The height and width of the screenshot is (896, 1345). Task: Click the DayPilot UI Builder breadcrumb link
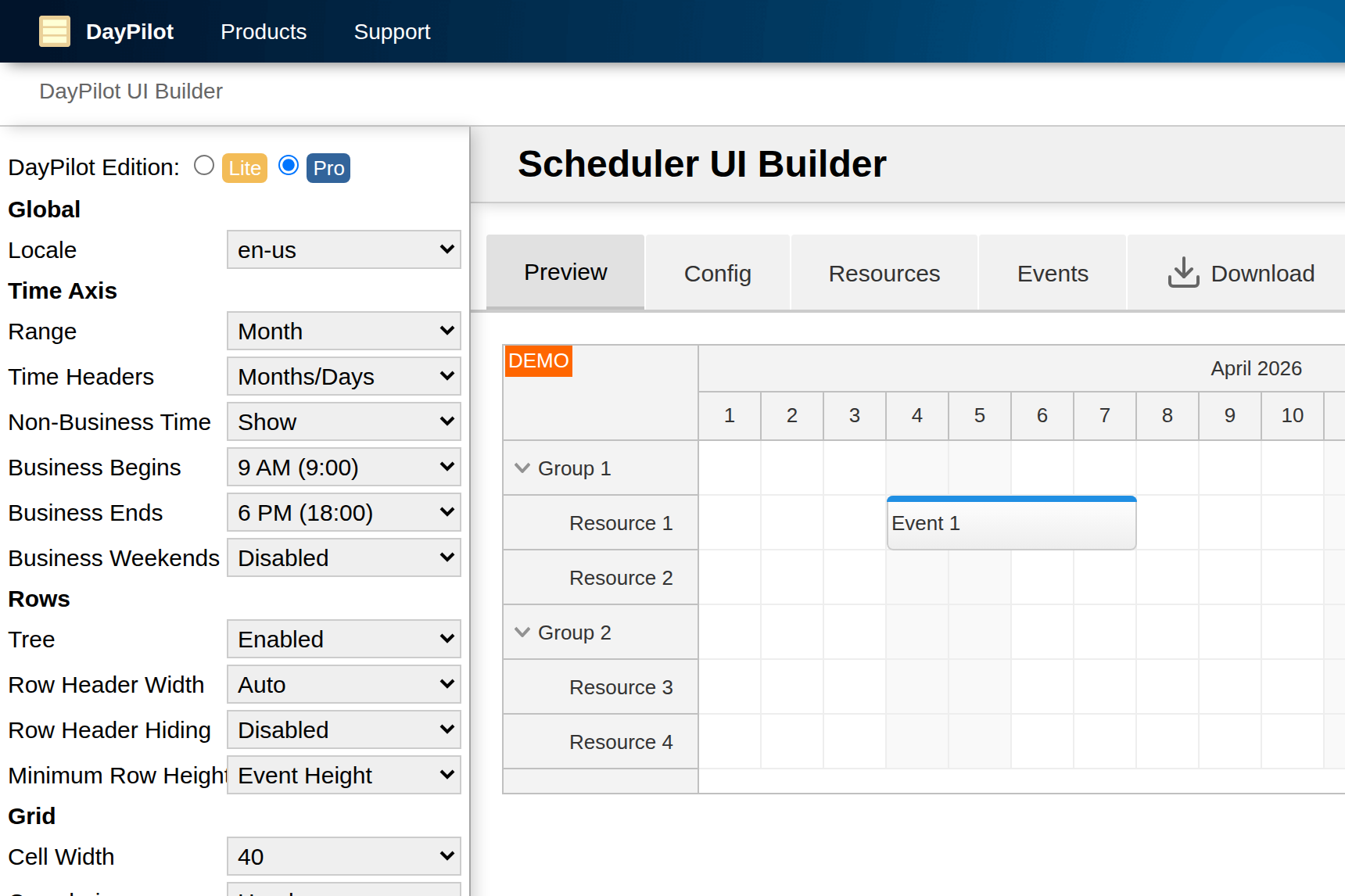pyautogui.click(x=131, y=91)
